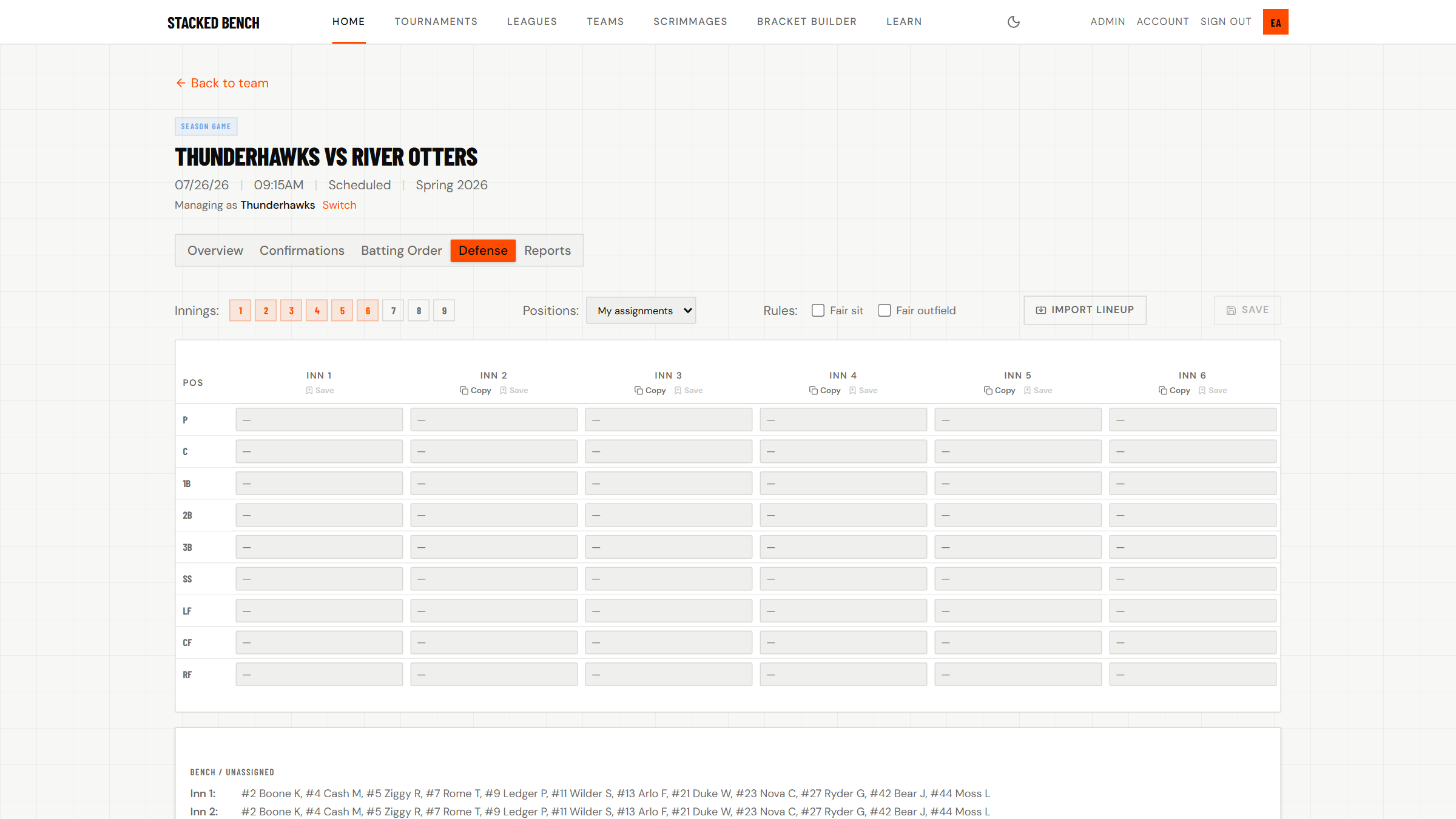Screen dimensions: 1456x819
Task: Toggle dark mode moon icon
Action: pyautogui.click(x=1013, y=22)
